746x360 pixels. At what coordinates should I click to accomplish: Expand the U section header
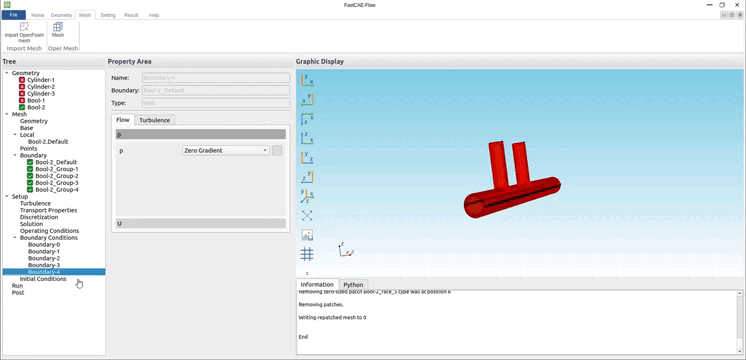(201, 224)
